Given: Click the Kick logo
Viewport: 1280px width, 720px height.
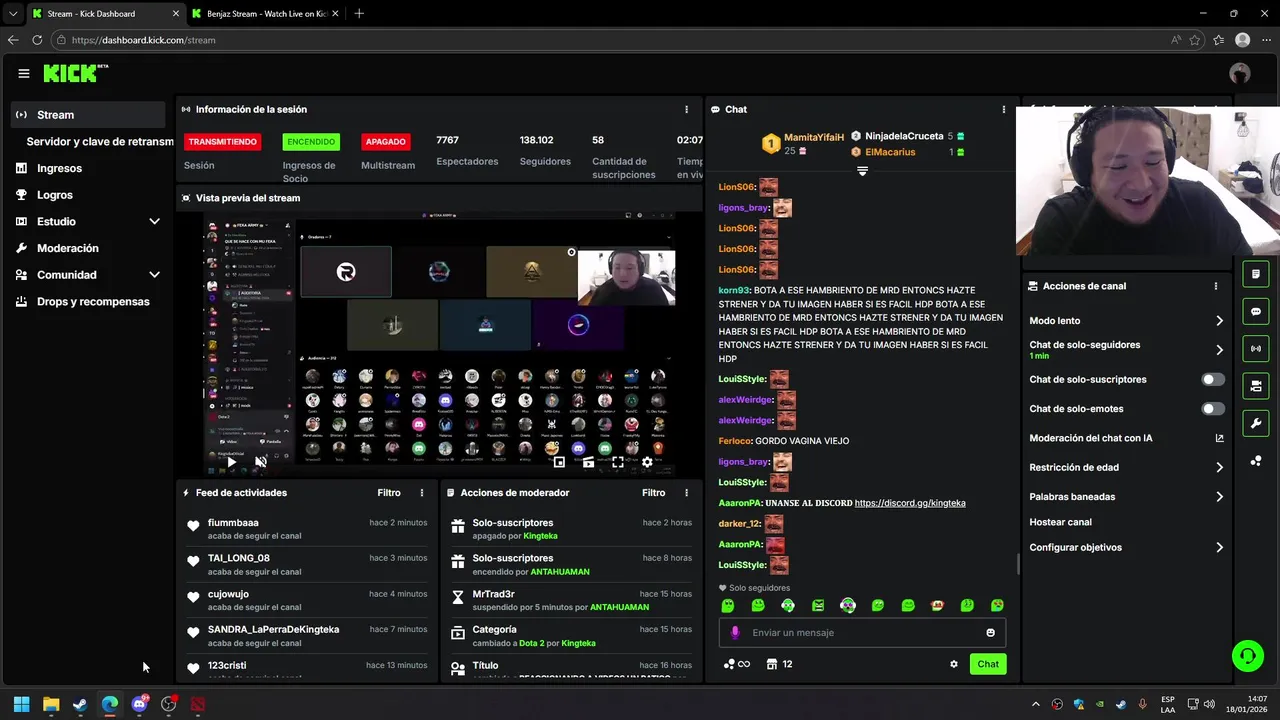Looking at the screenshot, I should click(x=75, y=73).
